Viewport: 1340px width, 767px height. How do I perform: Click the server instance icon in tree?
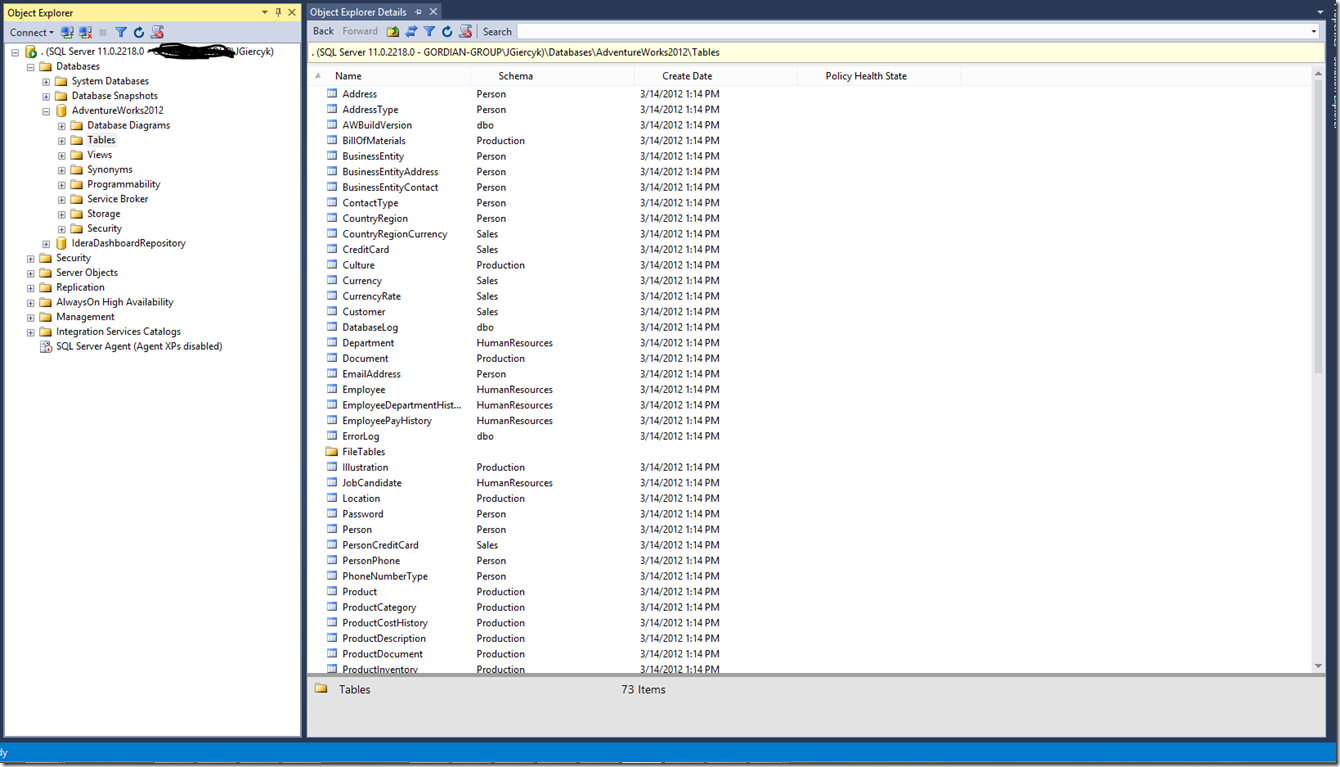click(30, 52)
